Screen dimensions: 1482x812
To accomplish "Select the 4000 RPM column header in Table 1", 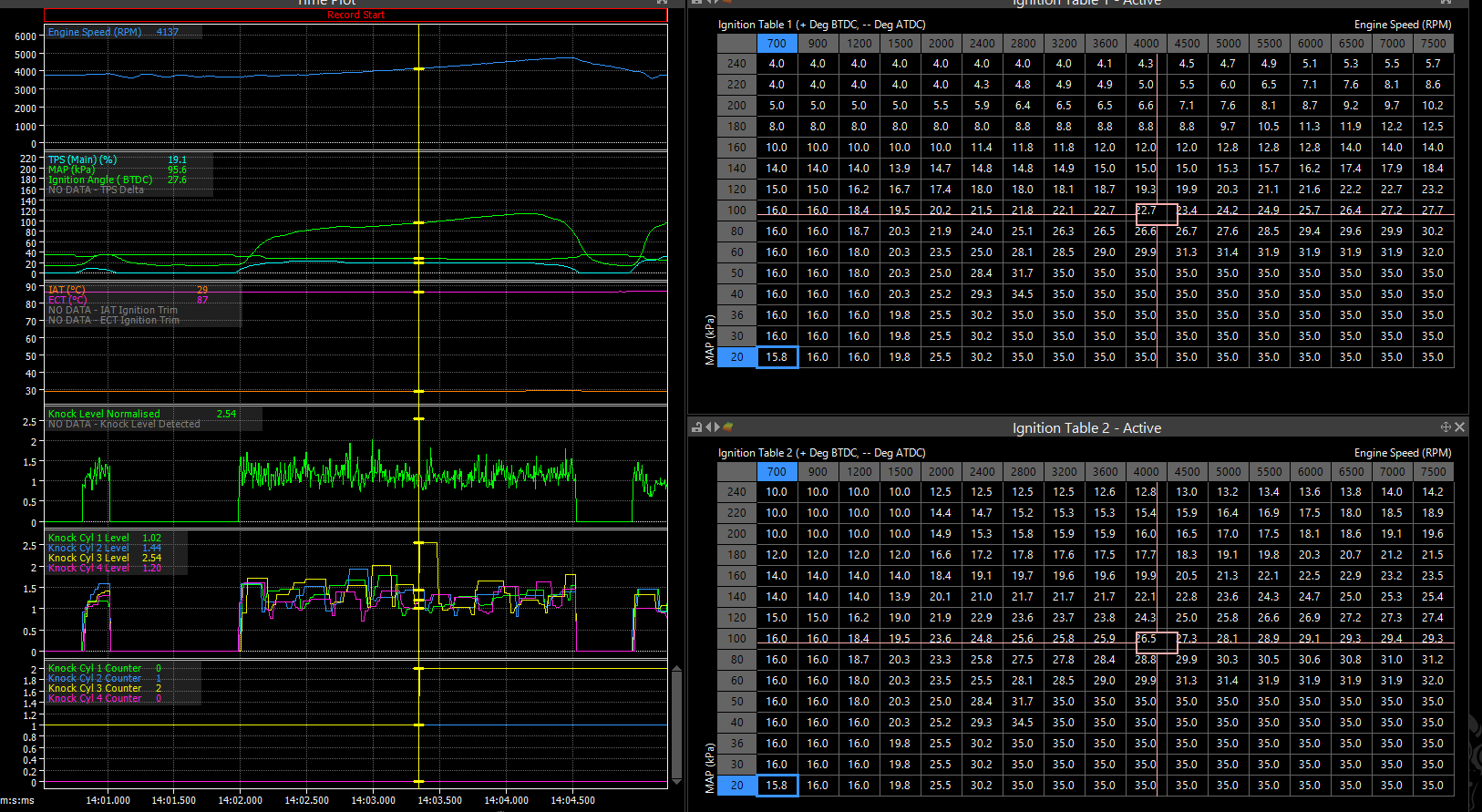I will coord(1146,43).
